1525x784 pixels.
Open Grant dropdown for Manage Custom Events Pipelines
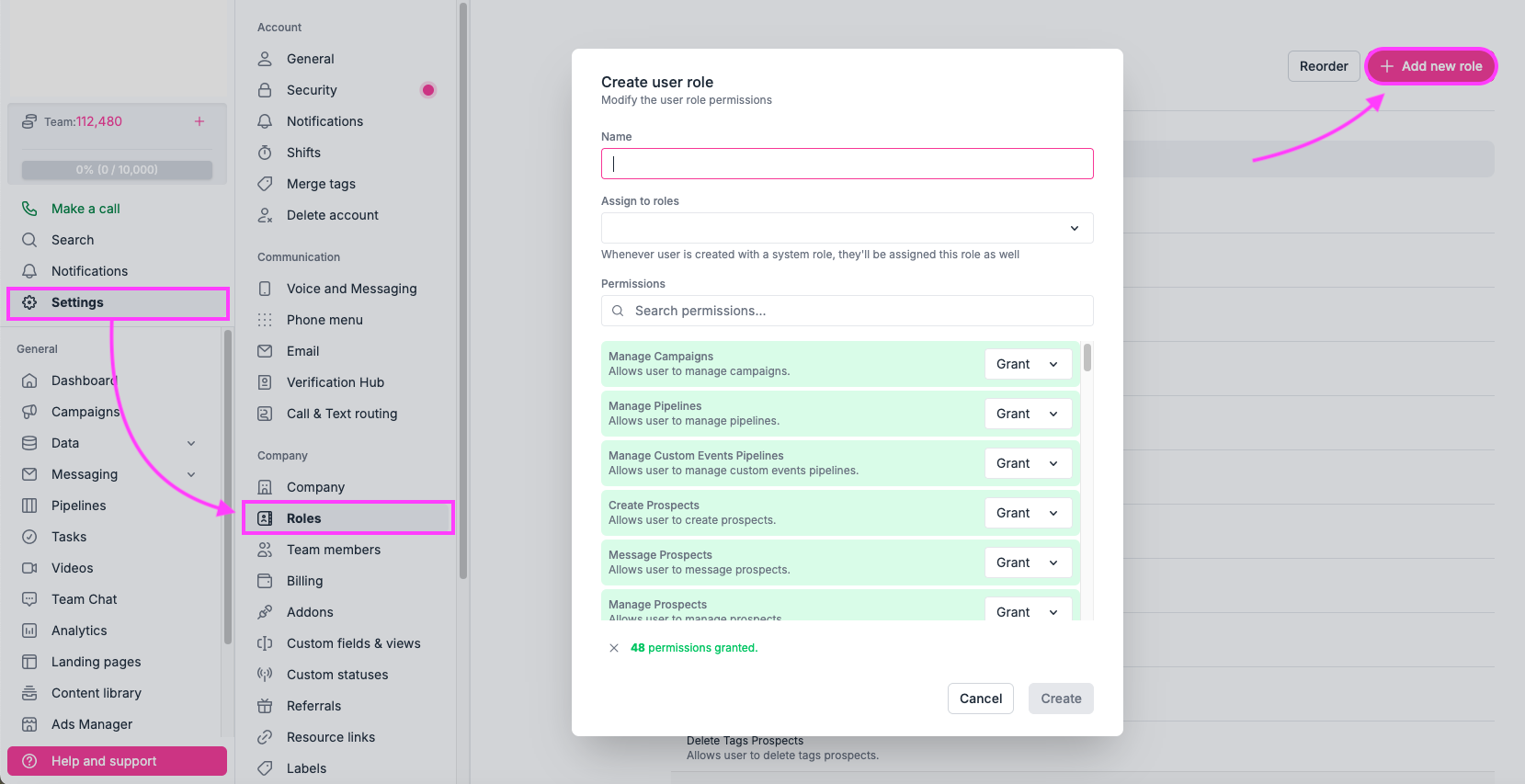(x=1029, y=463)
